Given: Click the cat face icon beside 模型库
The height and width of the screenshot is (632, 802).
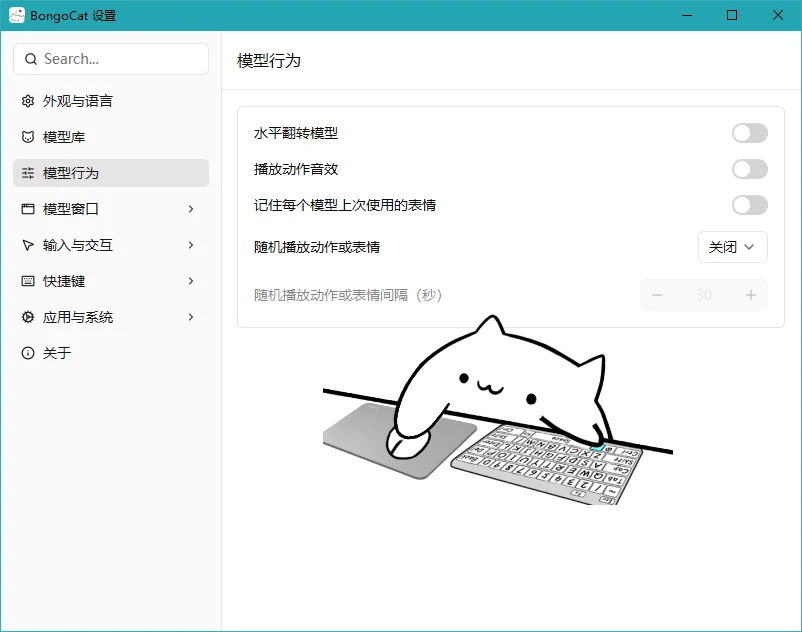Looking at the screenshot, I should (28, 137).
